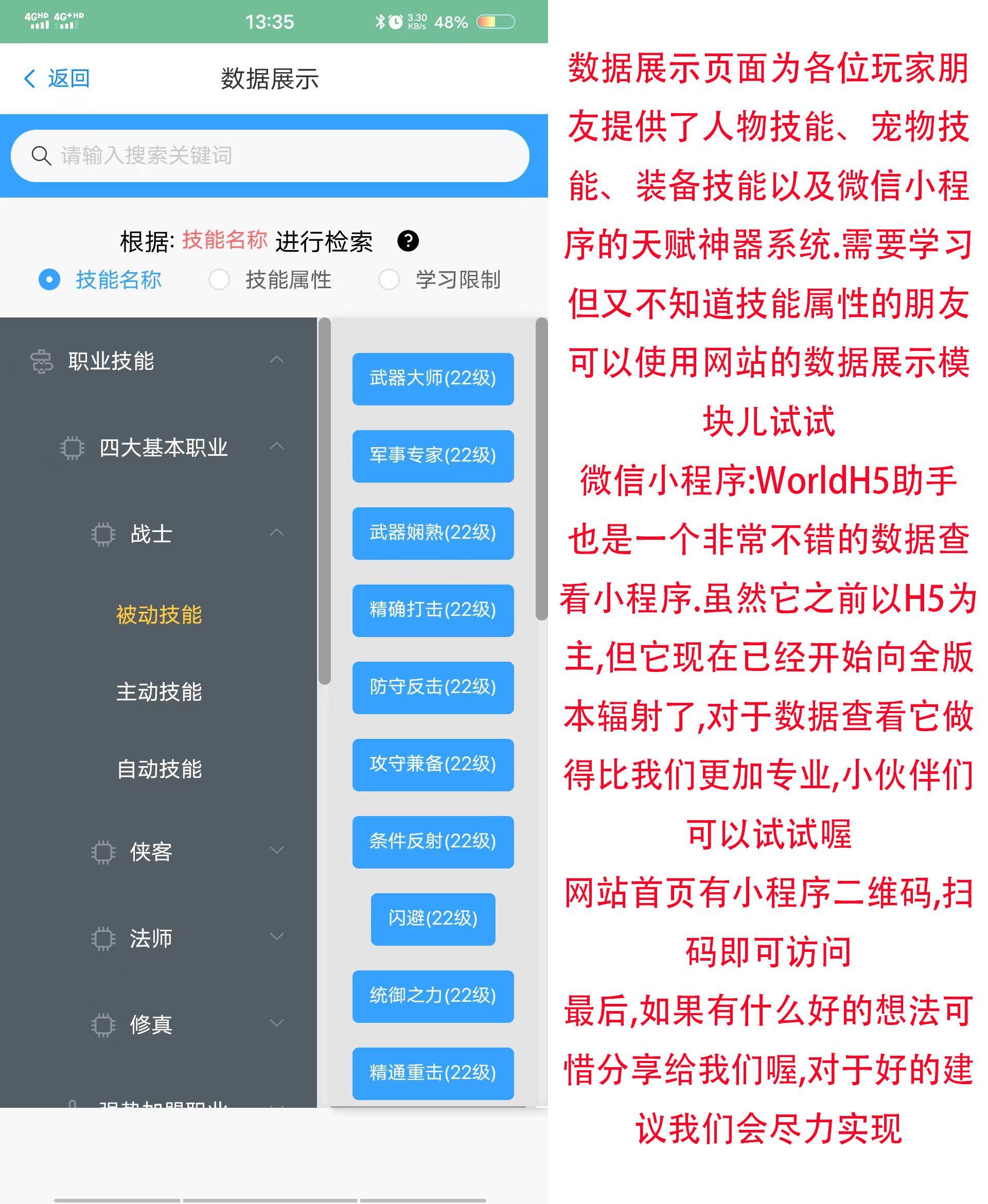Click the chip icon beside 四大基本职业
Viewport: 988px width, 1204px height.
(x=72, y=448)
